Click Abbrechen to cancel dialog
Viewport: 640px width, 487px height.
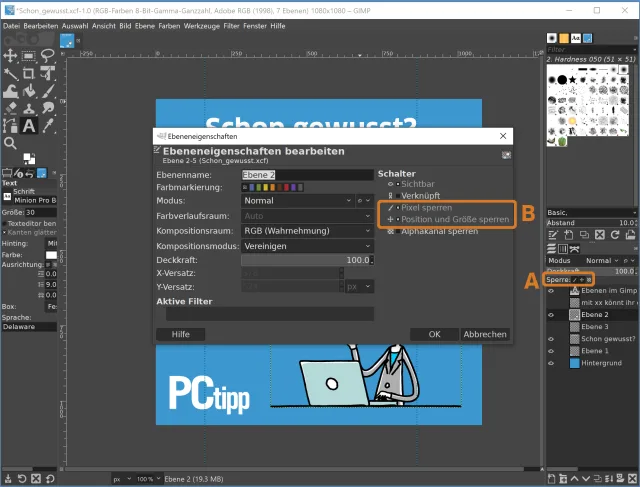click(x=485, y=334)
